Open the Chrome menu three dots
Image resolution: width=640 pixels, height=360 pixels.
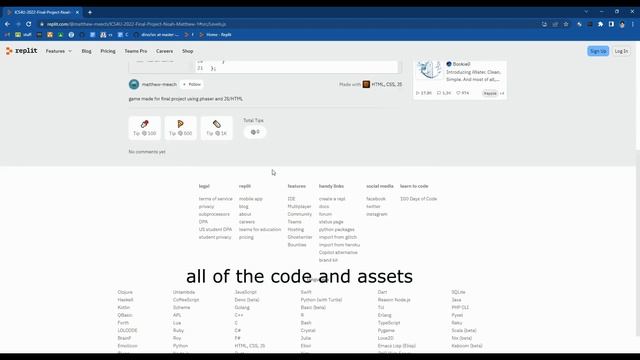click(633, 24)
